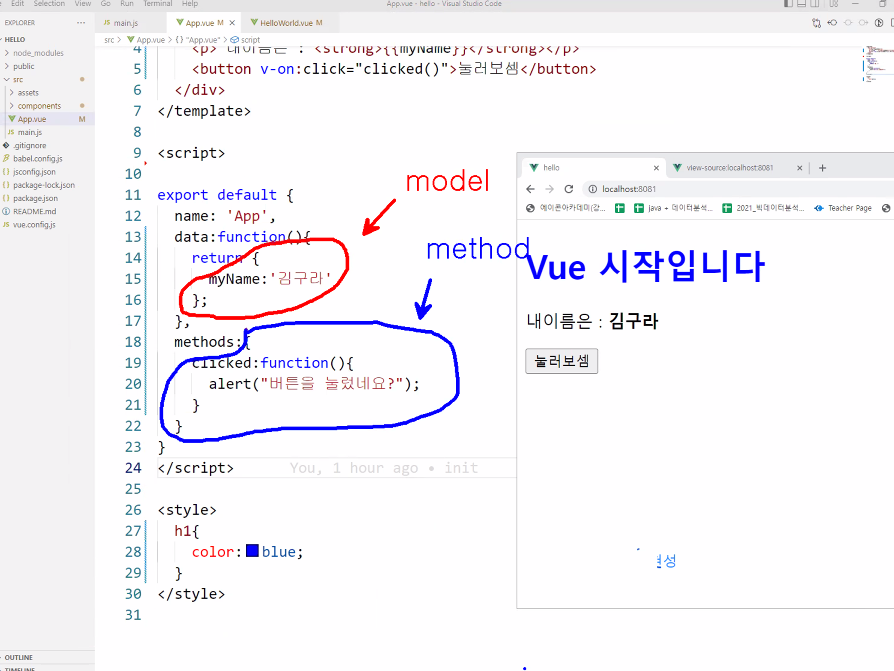The image size is (894, 671).
Task: Close the App.vue editor tab
Action: [x=232, y=23]
